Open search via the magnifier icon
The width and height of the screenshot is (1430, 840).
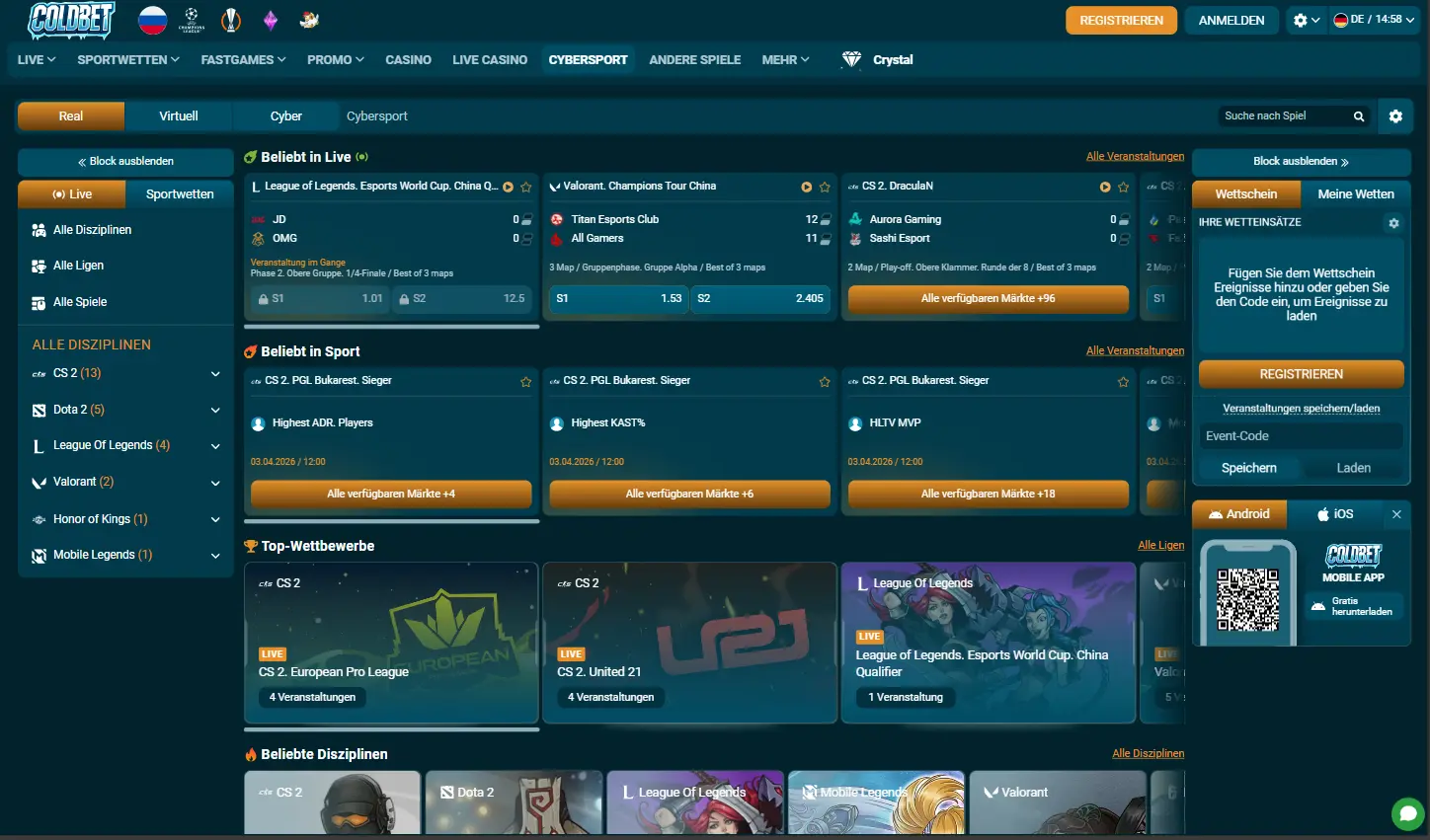pos(1359,115)
